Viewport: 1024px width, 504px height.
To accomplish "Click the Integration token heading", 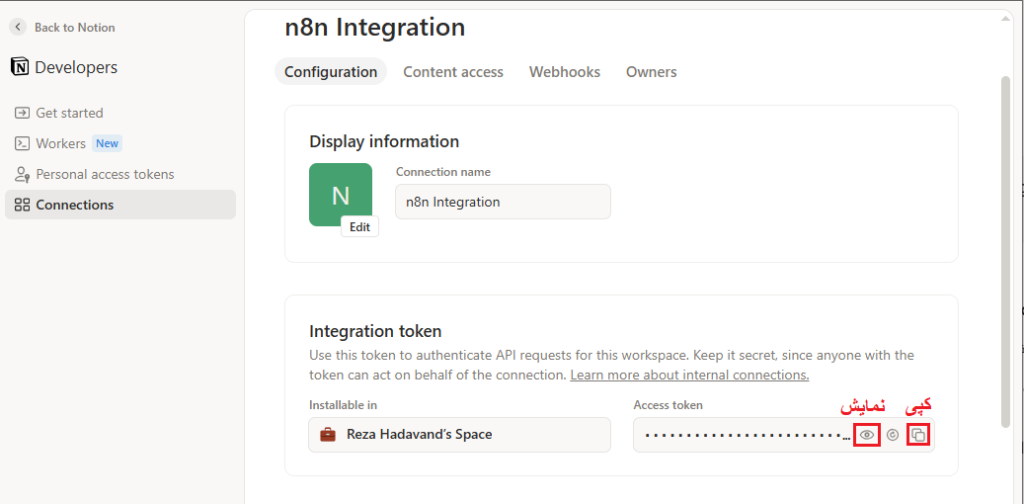I will (376, 331).
